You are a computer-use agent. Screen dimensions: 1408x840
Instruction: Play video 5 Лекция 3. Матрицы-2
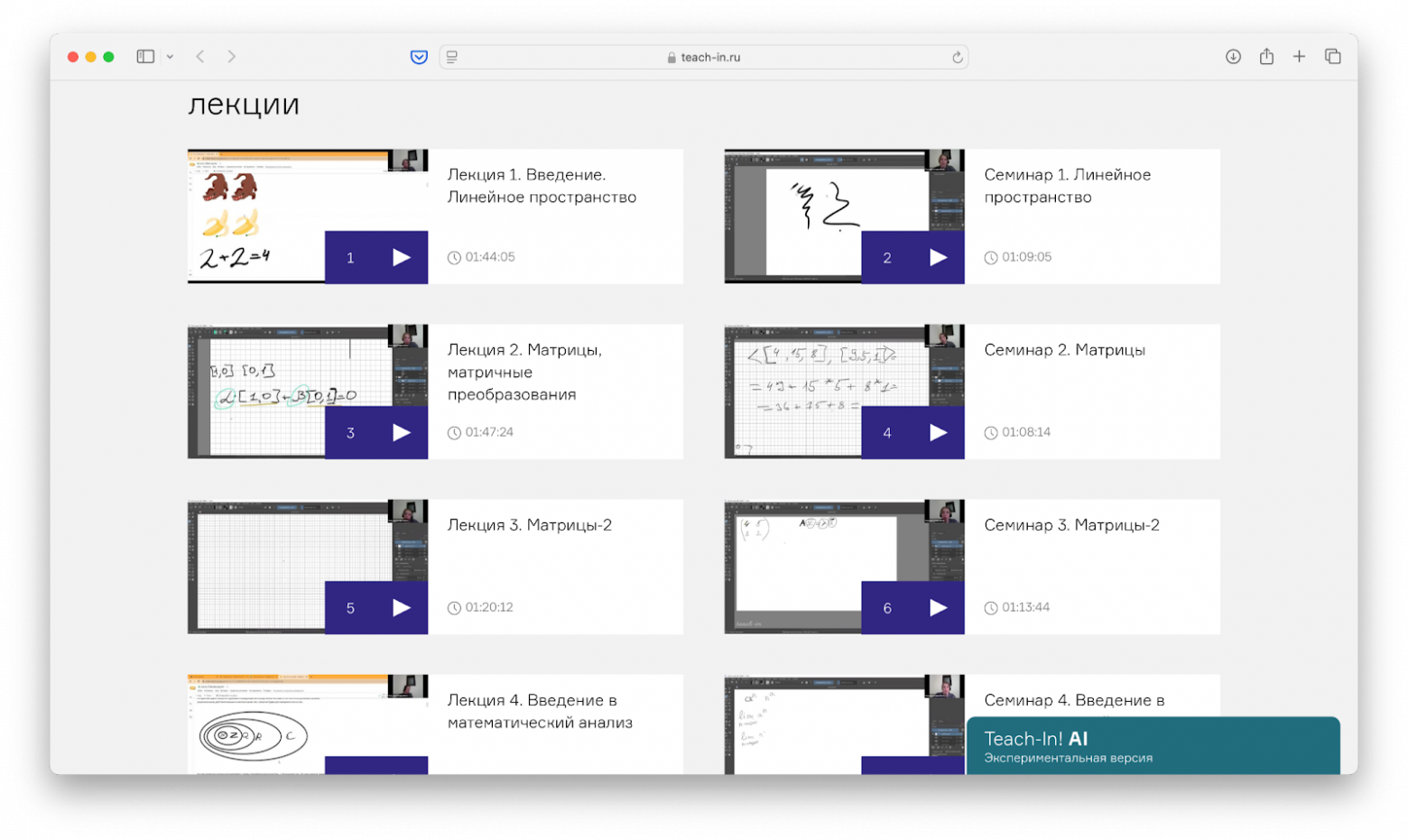[x=401, y=608]
